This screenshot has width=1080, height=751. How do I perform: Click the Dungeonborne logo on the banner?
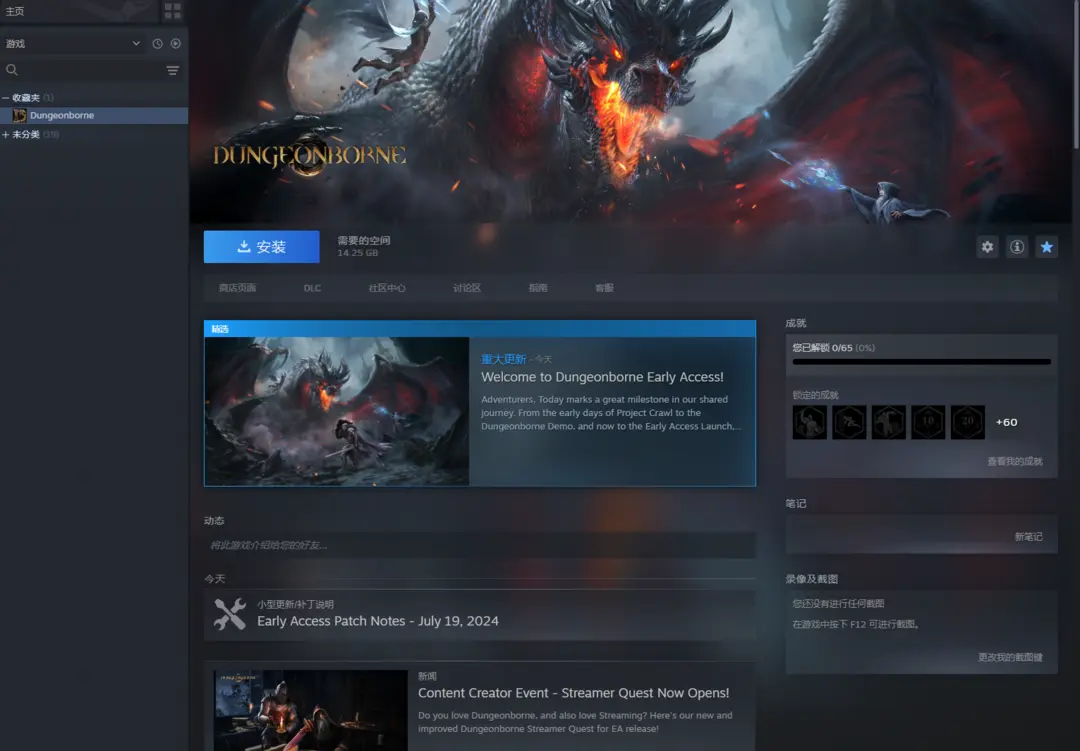point(309,156)
